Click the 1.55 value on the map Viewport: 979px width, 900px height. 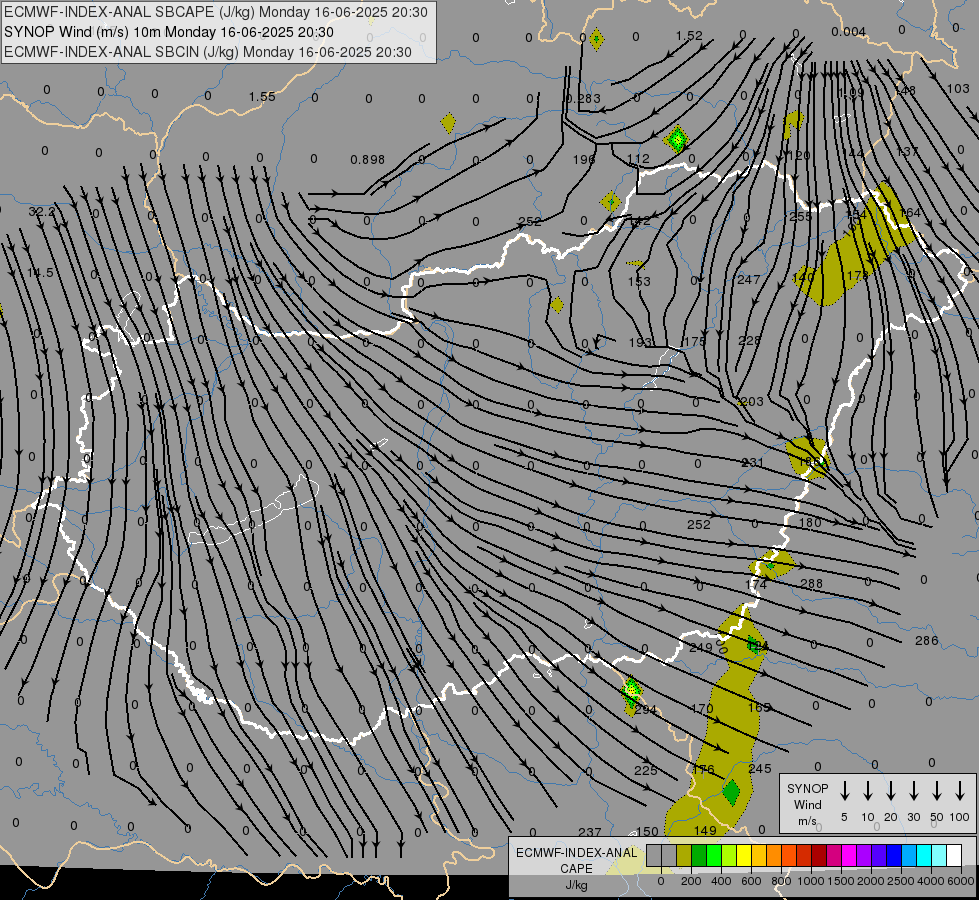tap(262, 97)
